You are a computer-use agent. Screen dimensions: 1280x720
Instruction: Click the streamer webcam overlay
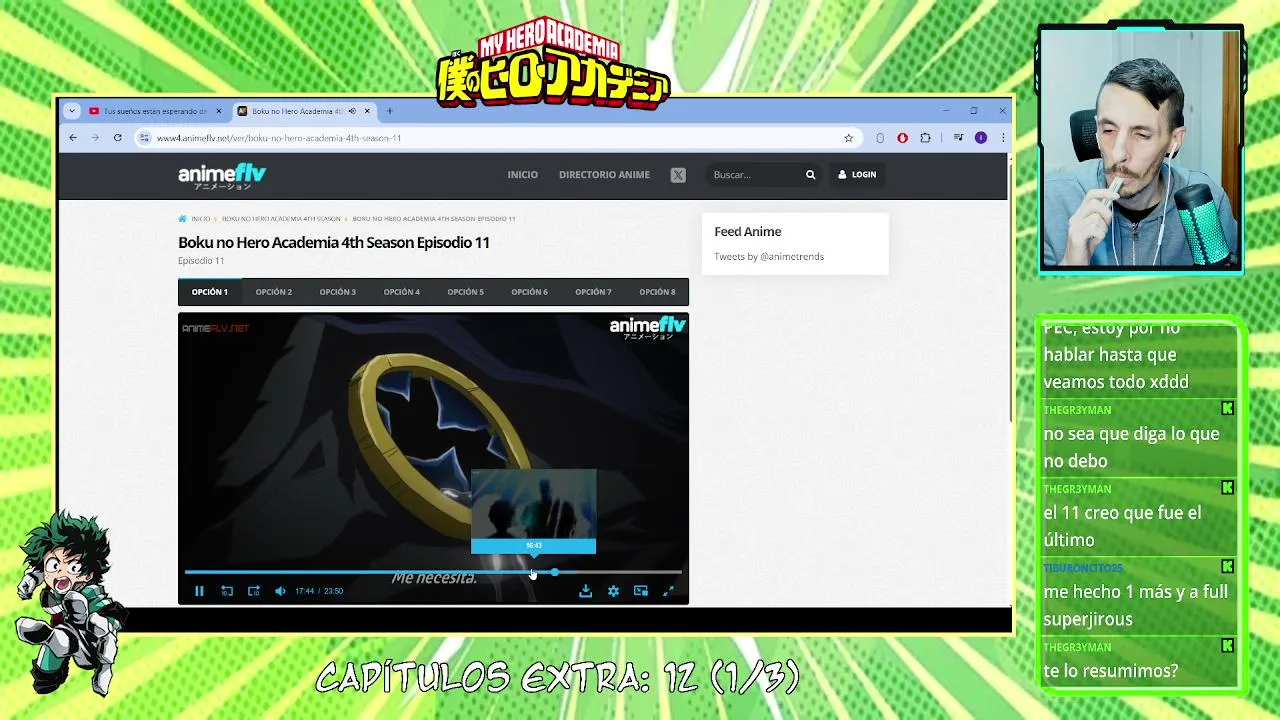click(x=1140, y=149)
